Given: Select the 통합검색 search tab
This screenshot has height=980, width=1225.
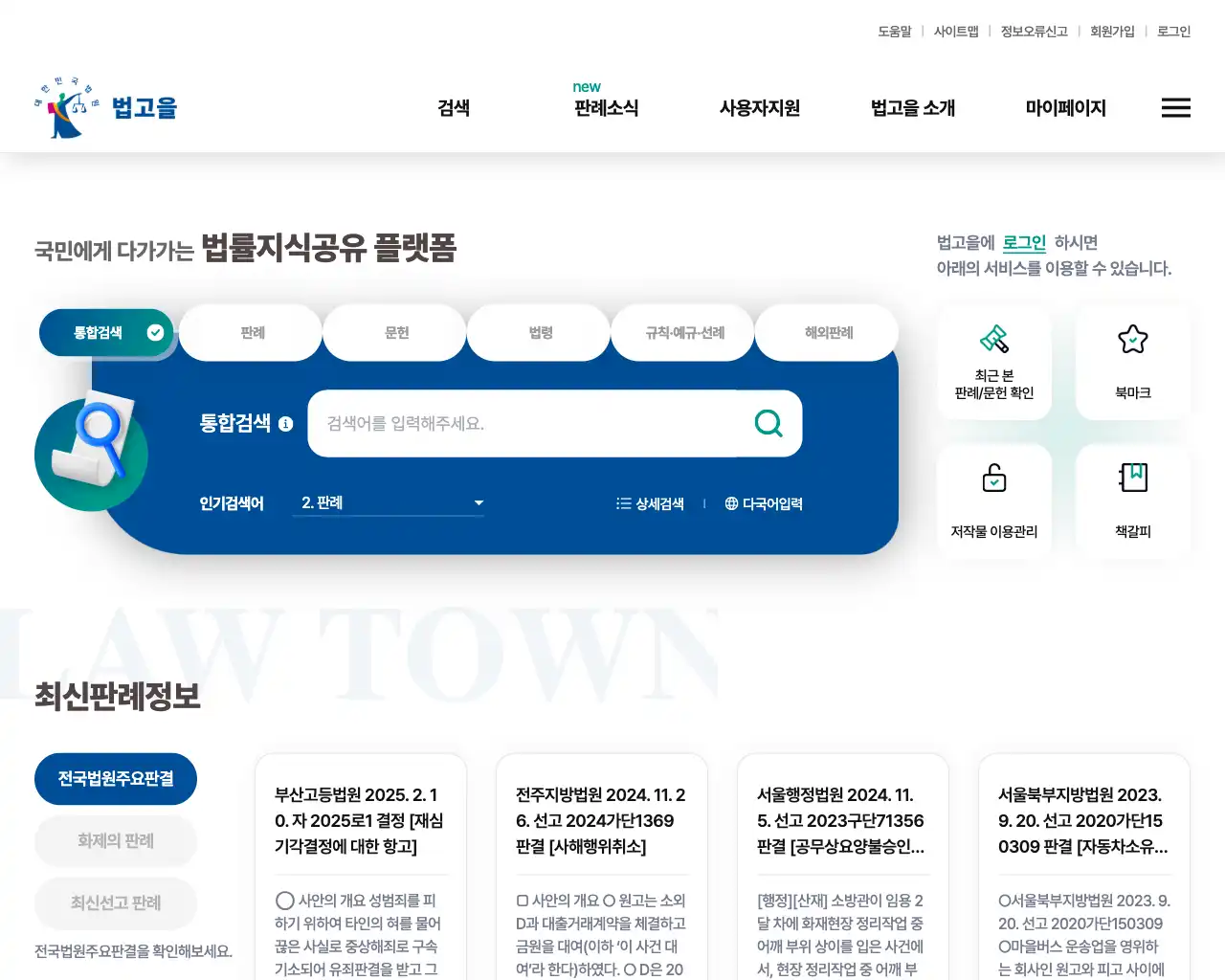Looking at the screenshot, I should 106,333.
